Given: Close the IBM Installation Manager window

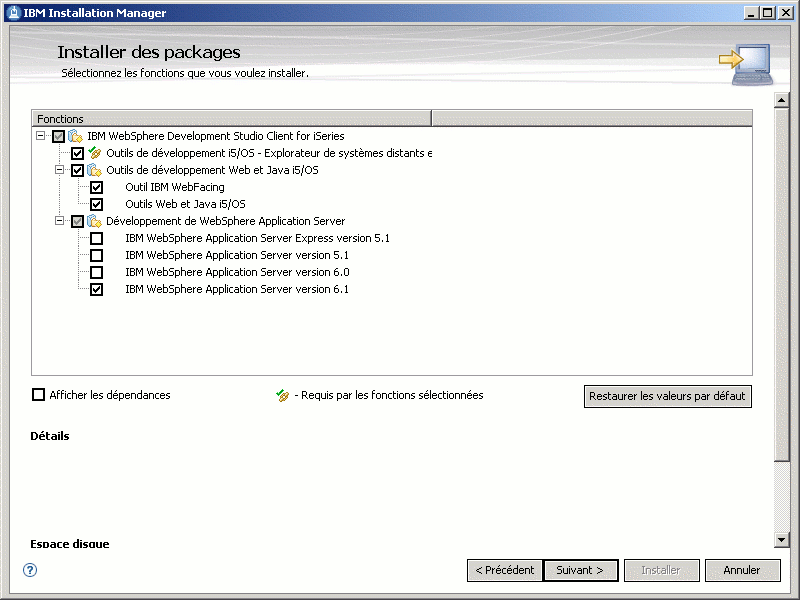Looking at the screenshot, I should 786,13.
